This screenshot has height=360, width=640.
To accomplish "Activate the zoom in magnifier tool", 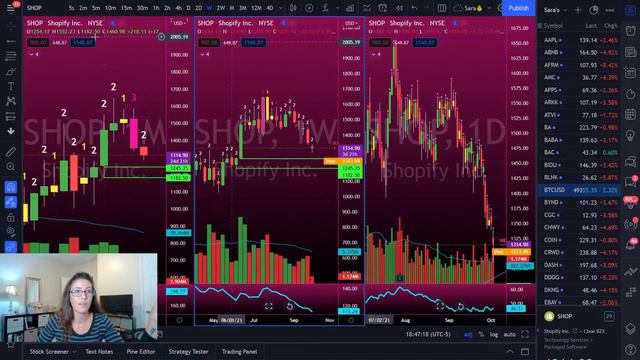I will (11, 167).
